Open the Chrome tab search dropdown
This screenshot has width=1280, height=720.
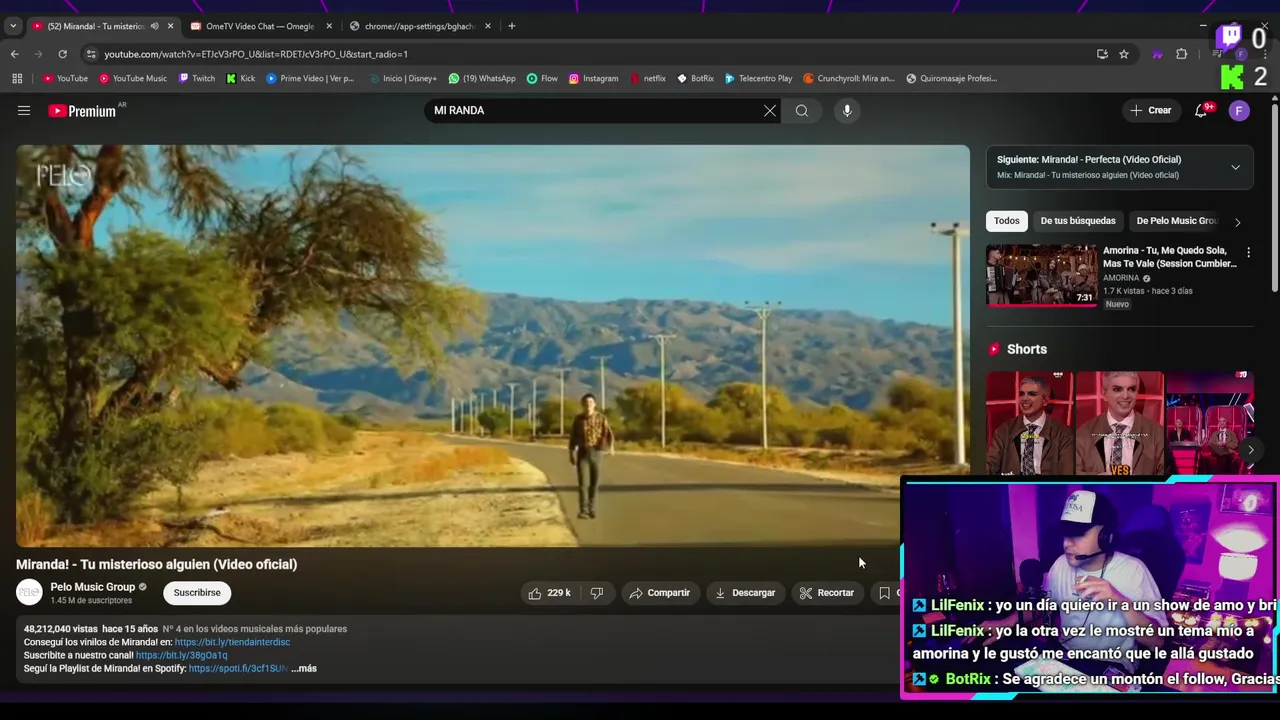tap(13, 26)
